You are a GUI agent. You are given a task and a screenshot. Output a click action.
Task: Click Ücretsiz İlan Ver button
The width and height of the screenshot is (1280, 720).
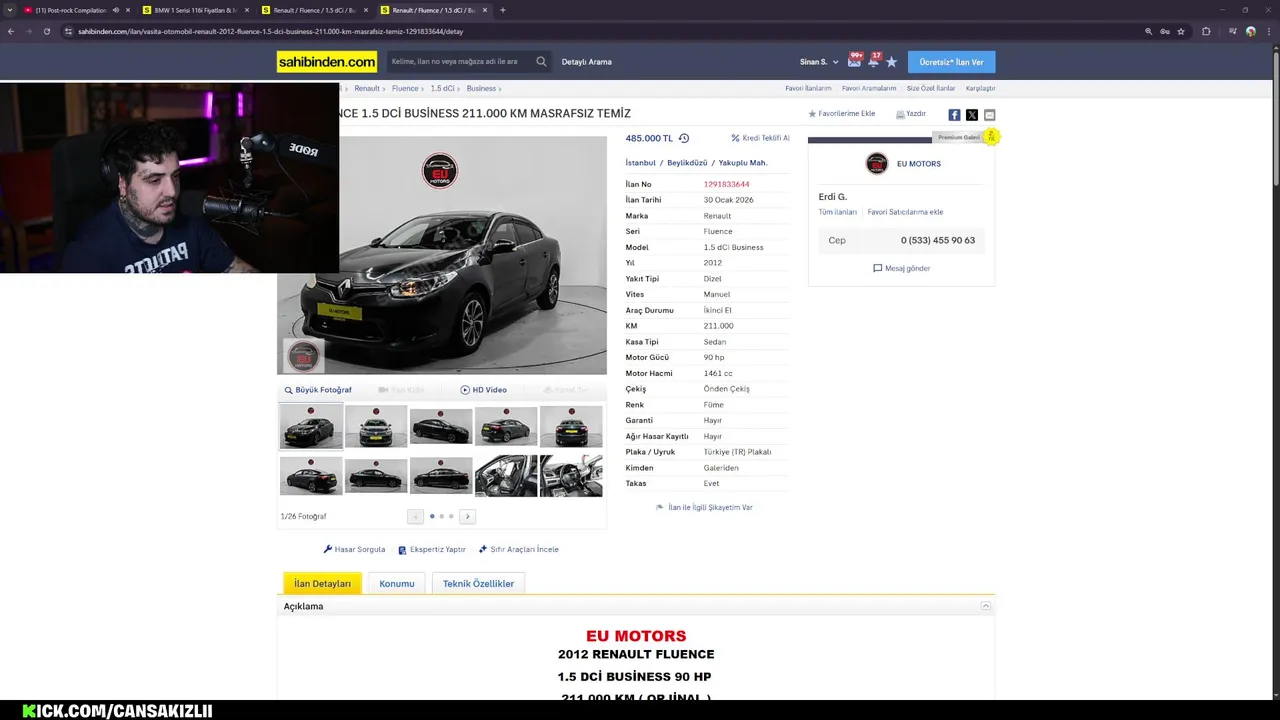tap(951, 62)
